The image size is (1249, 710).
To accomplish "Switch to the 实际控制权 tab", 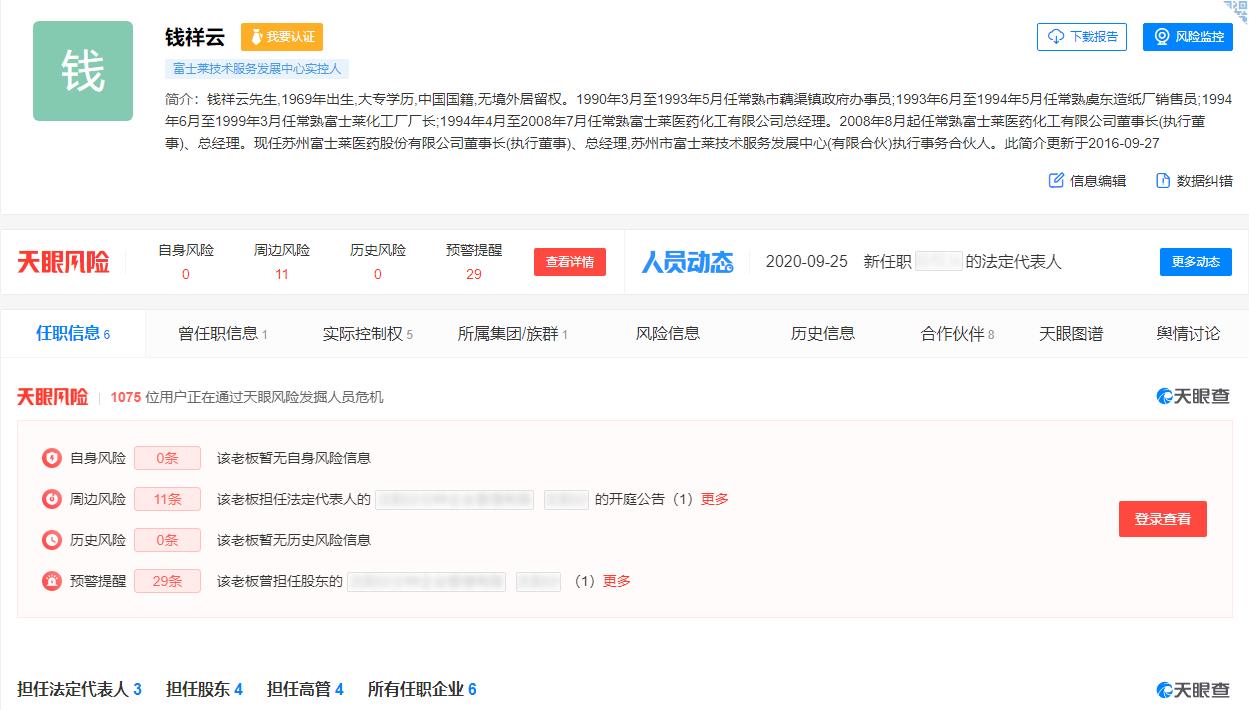I will pyautogui.click(x=367, y=334).
